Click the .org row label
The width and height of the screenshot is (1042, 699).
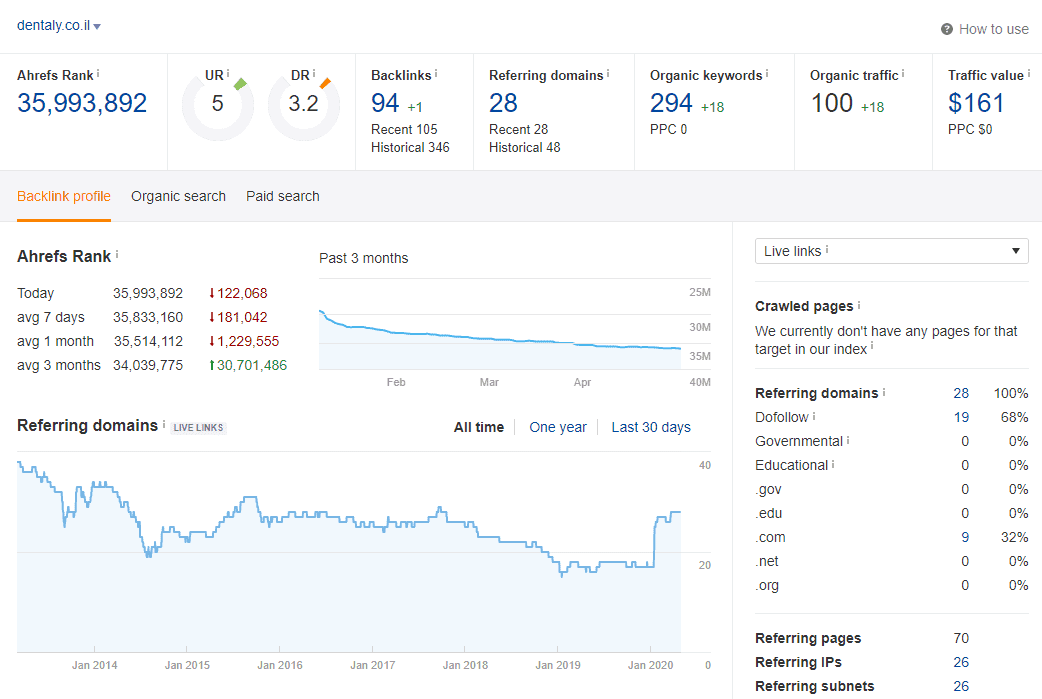tap(767, 585)
